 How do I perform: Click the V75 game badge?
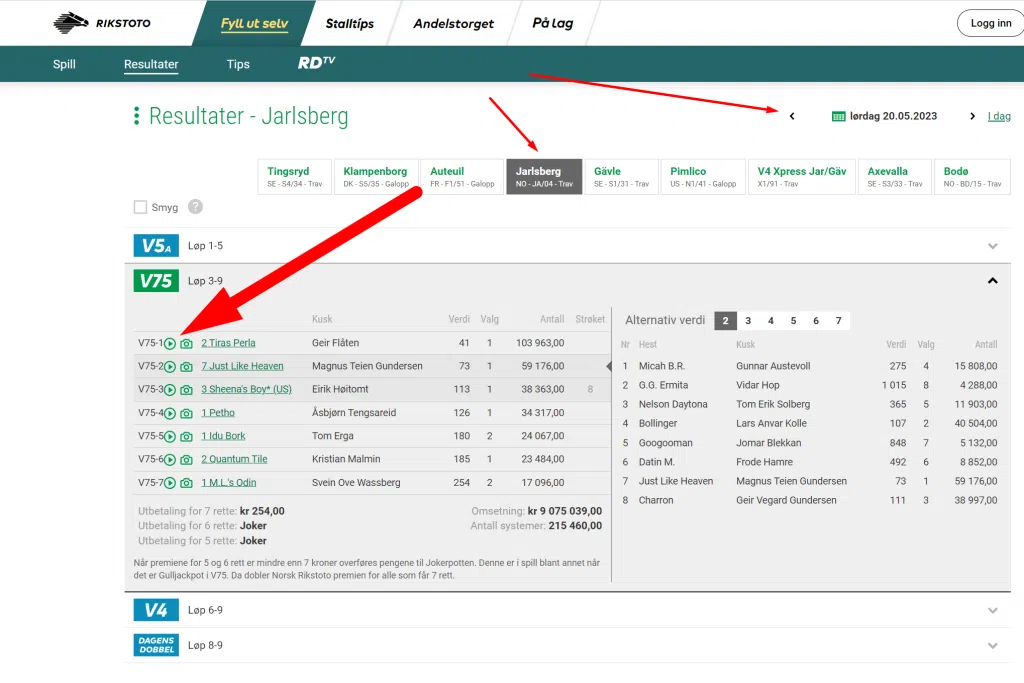tap(156, 281)
